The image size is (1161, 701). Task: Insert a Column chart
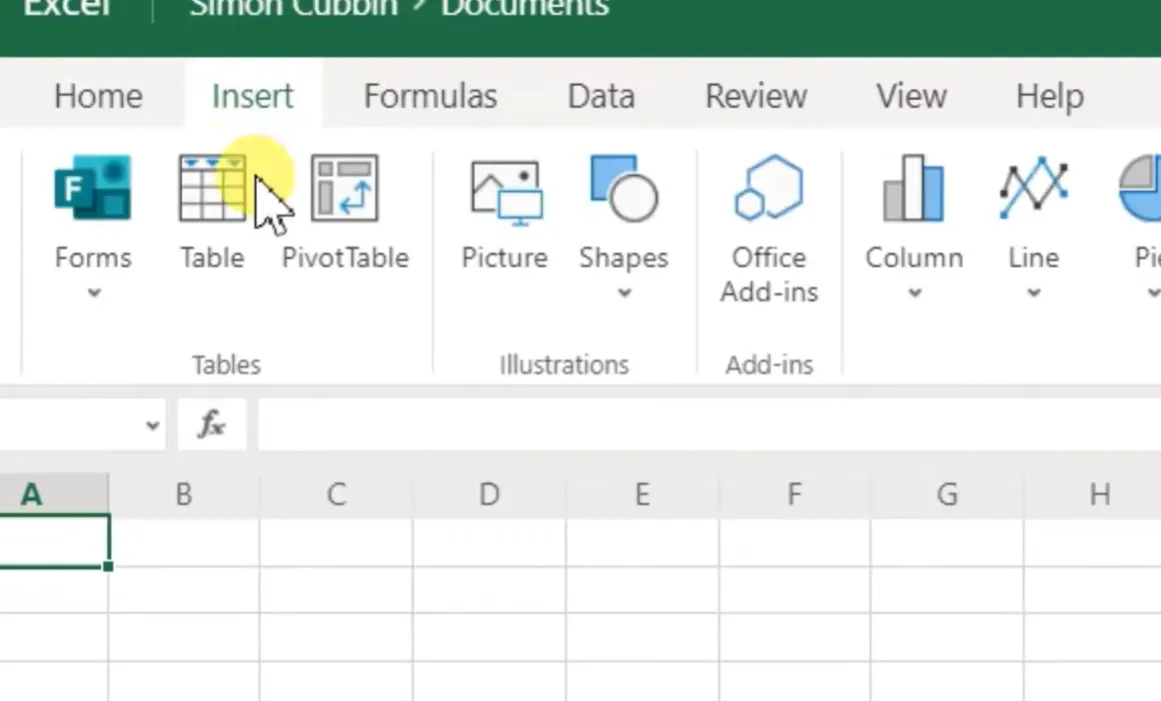(913, 188)
